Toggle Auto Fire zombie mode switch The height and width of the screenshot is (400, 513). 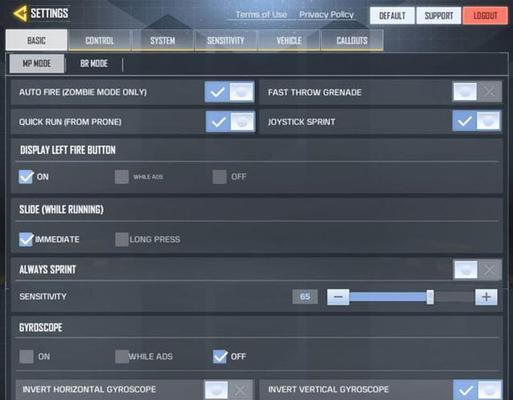tap(229, 92)
